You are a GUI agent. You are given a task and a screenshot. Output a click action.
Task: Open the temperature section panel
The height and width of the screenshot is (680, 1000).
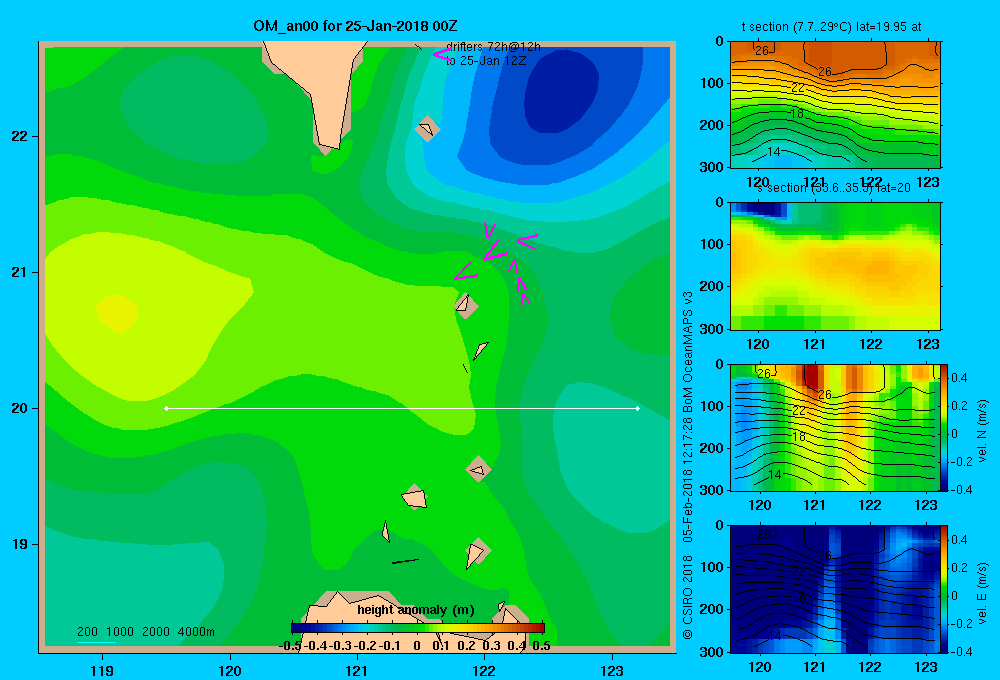pos(835,105)
